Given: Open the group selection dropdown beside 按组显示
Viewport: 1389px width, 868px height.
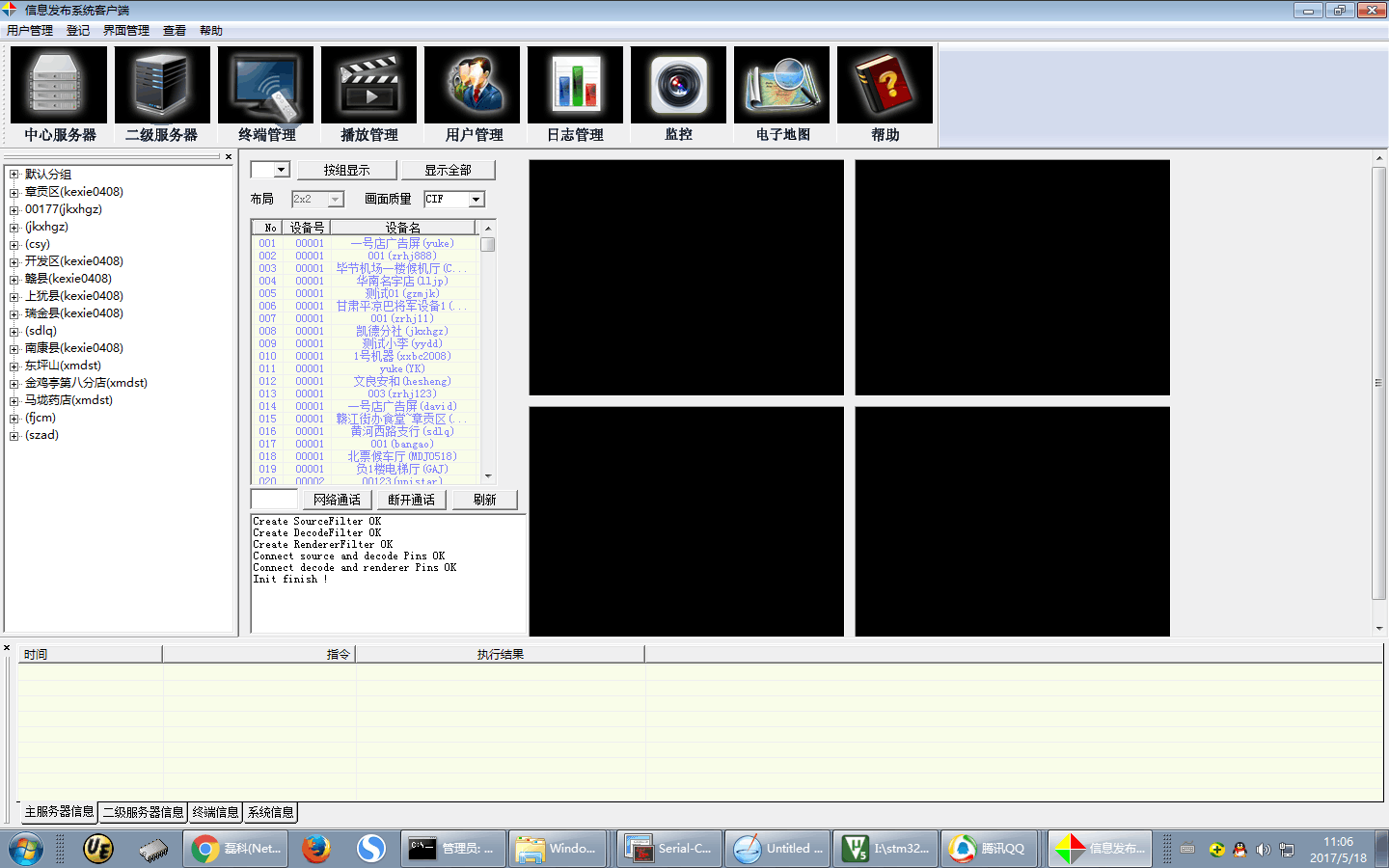Looking at the screenshot, I should click(x=281, y=170).
